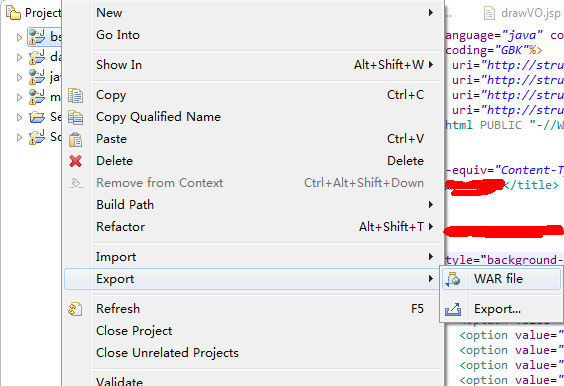Click the style="background- code line

[505, 260]
